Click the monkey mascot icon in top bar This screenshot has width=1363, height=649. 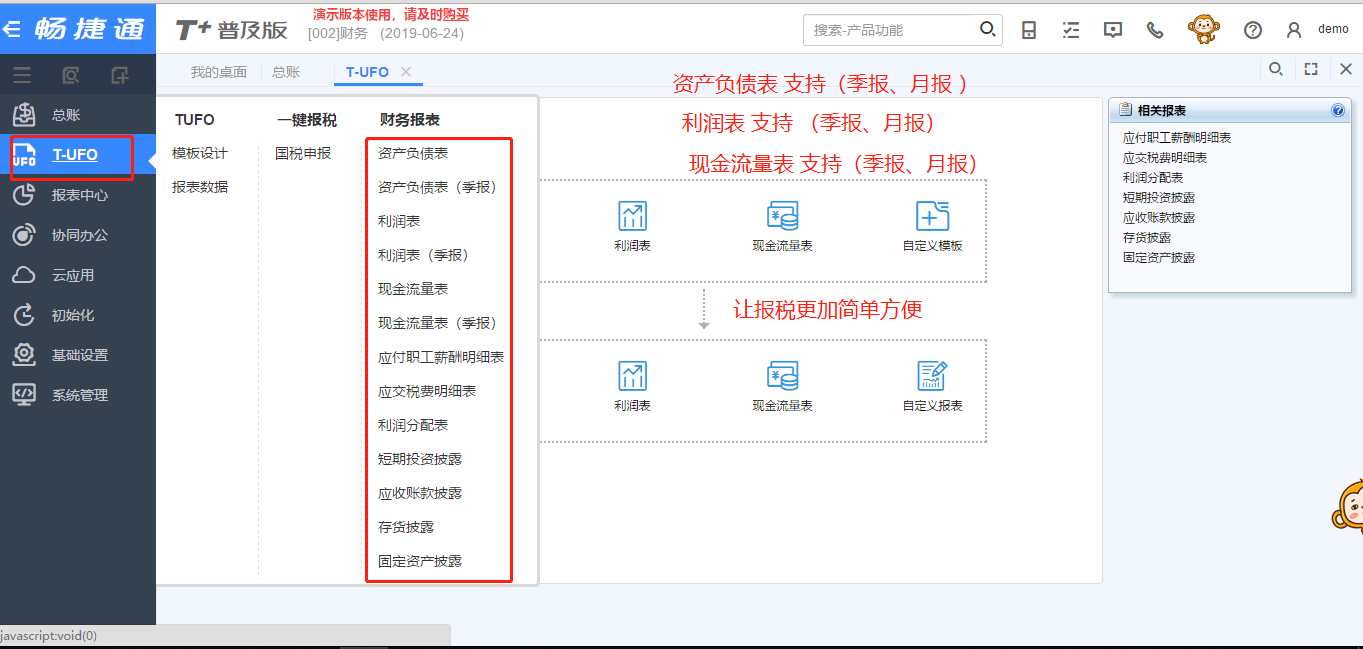1204,29
